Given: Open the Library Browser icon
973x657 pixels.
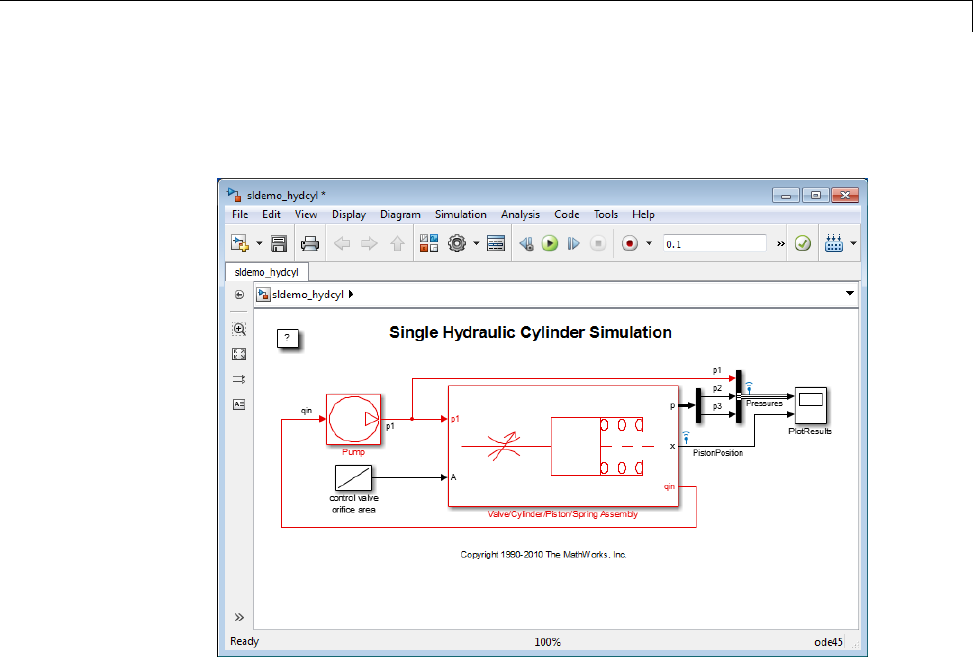Looking at the screenshot, I should tap(429, 243).
